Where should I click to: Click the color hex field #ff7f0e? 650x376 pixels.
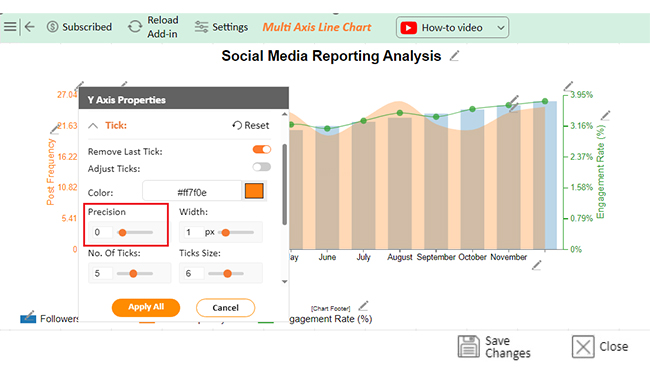[192, 192]
